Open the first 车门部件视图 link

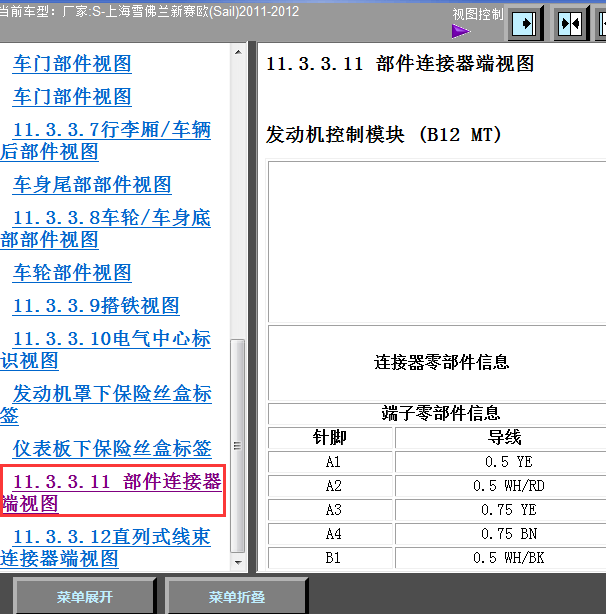pos(72,64)
